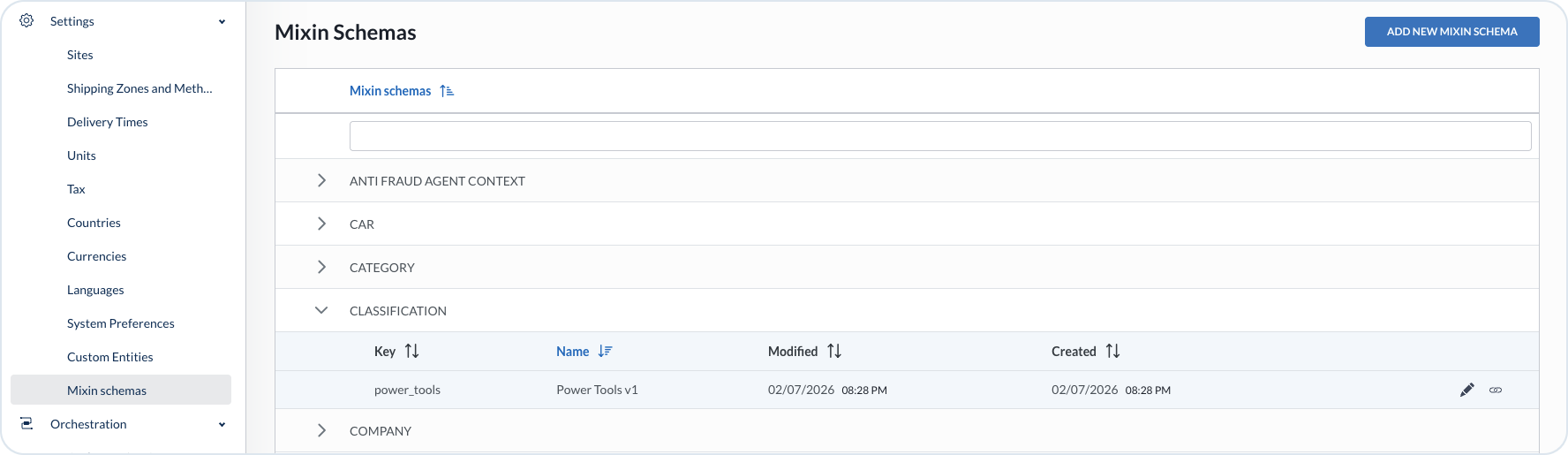Click the Orchestration sidebar icon
Image resolution: width=1568 pixels, height=455 pixels.
[x=26, y=424]
